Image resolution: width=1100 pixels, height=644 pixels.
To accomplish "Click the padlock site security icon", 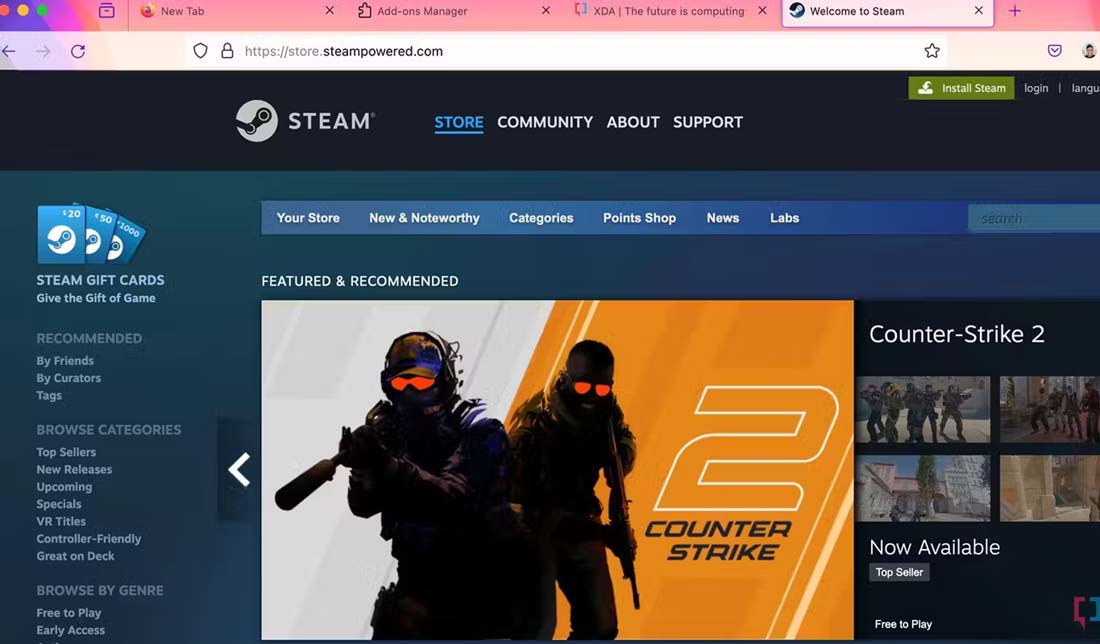I will (227, 51).
